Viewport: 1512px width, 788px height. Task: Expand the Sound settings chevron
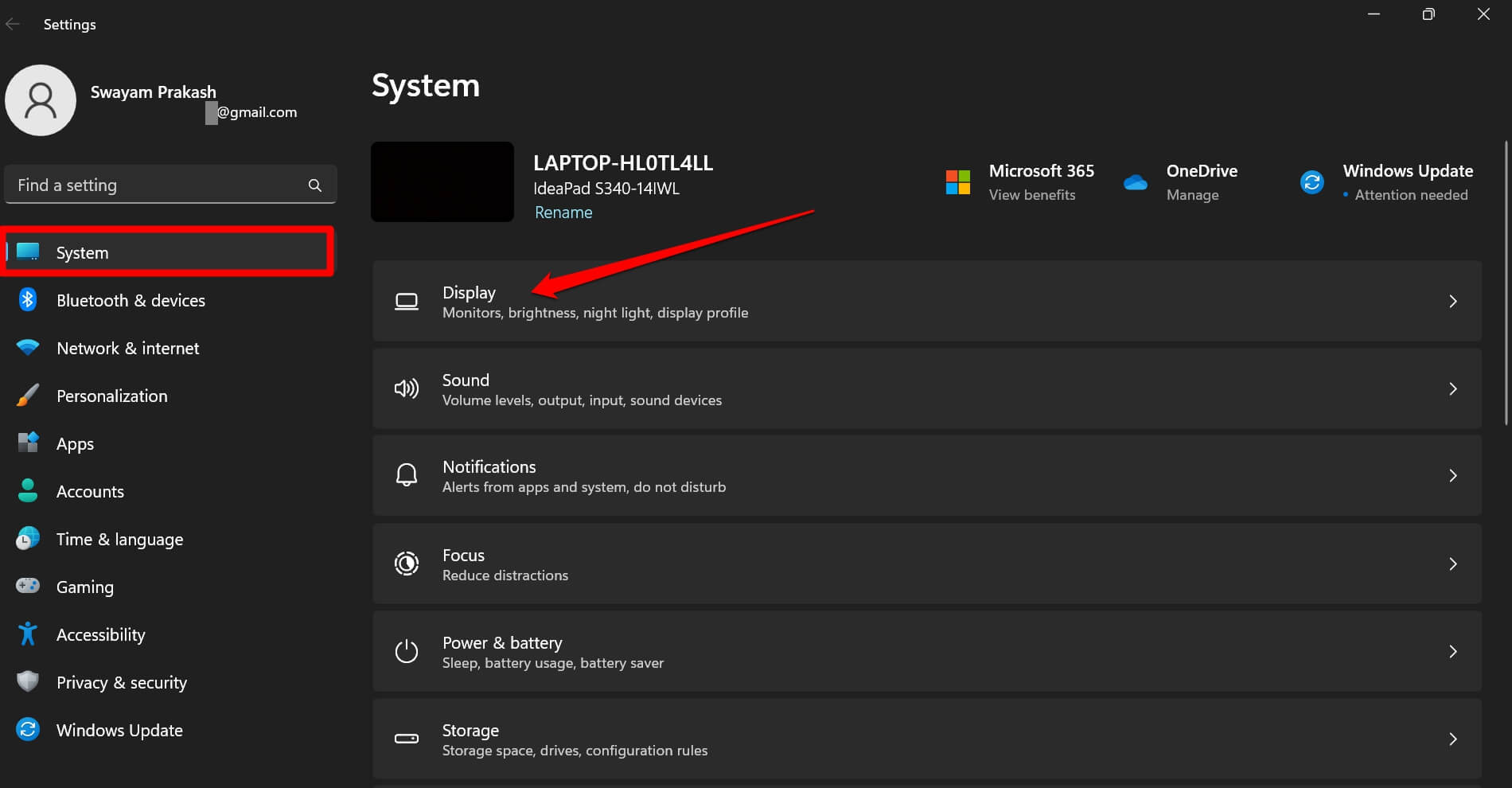[x=1453, y=388]
